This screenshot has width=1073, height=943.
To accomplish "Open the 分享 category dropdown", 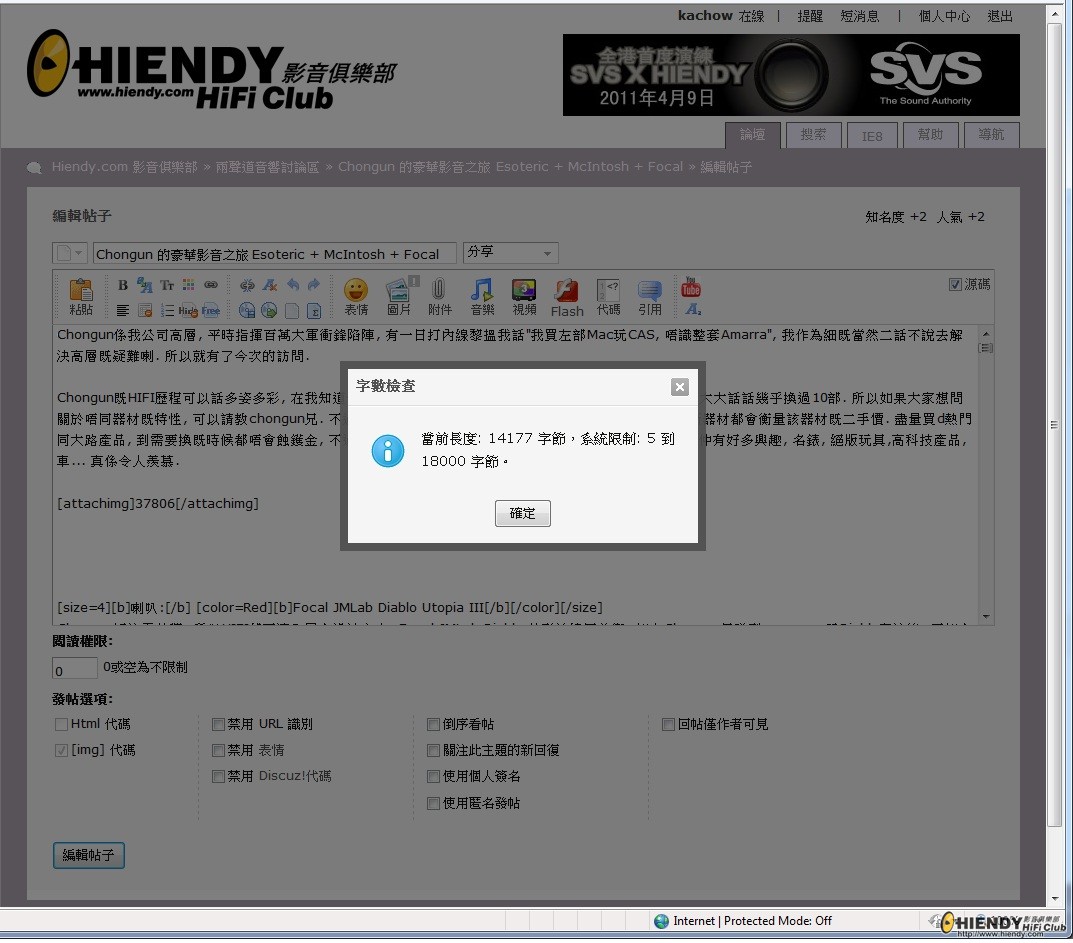I will coord(510,253).
